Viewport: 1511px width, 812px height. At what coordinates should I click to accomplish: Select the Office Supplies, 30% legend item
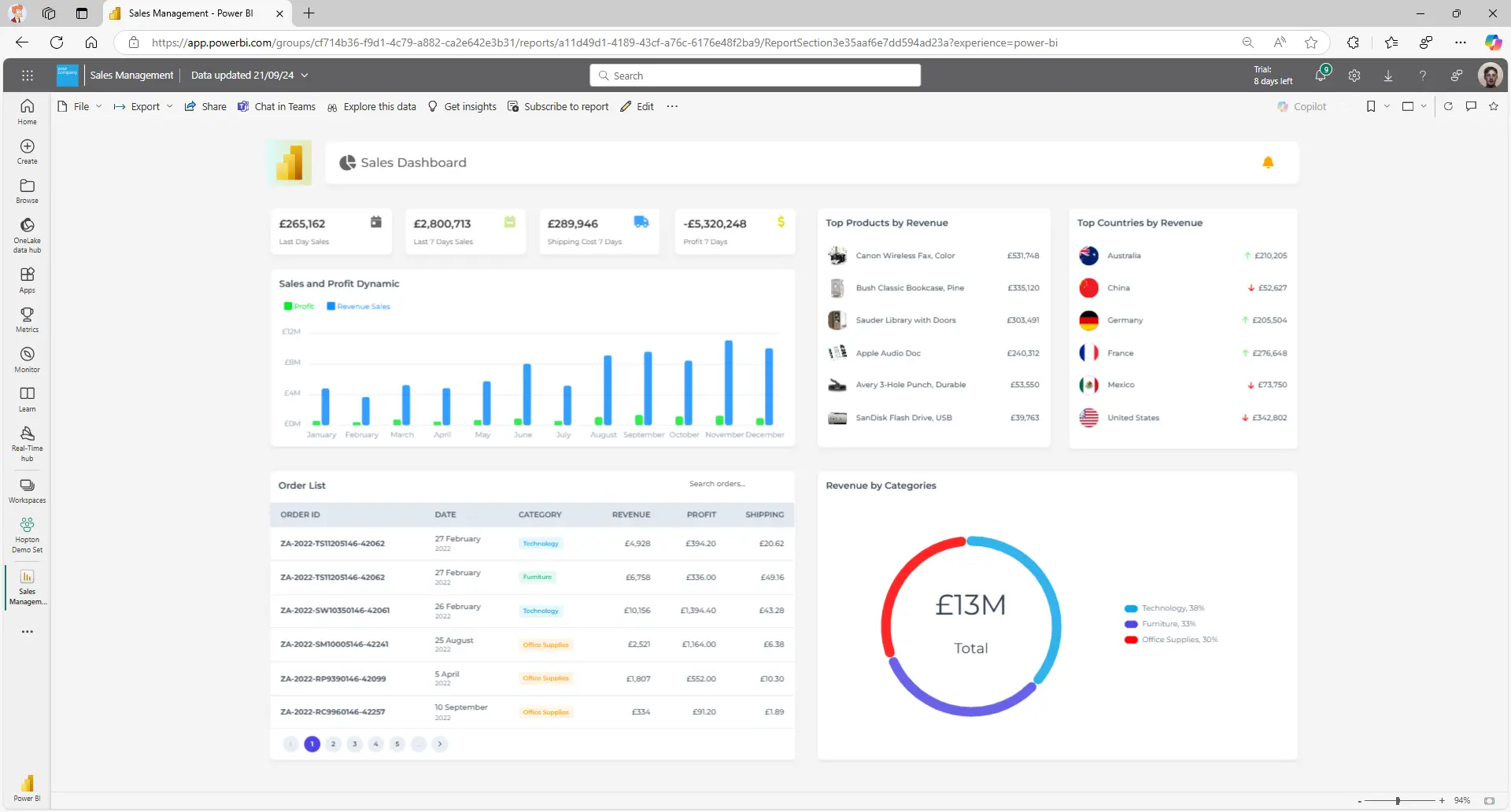(x=1171, y=640)
